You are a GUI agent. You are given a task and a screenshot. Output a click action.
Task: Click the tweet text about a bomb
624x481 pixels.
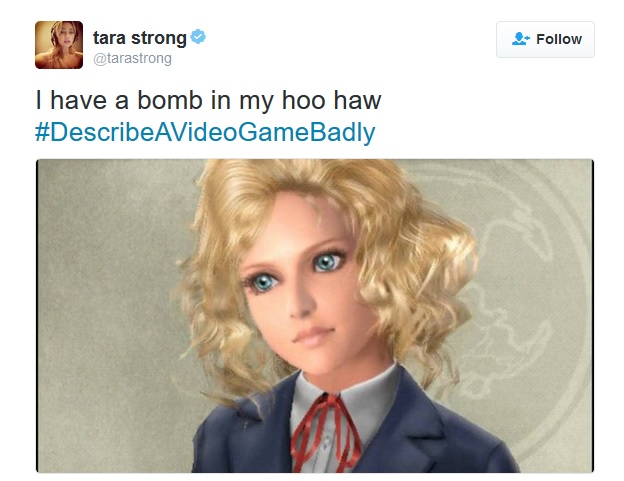(208, 100)
